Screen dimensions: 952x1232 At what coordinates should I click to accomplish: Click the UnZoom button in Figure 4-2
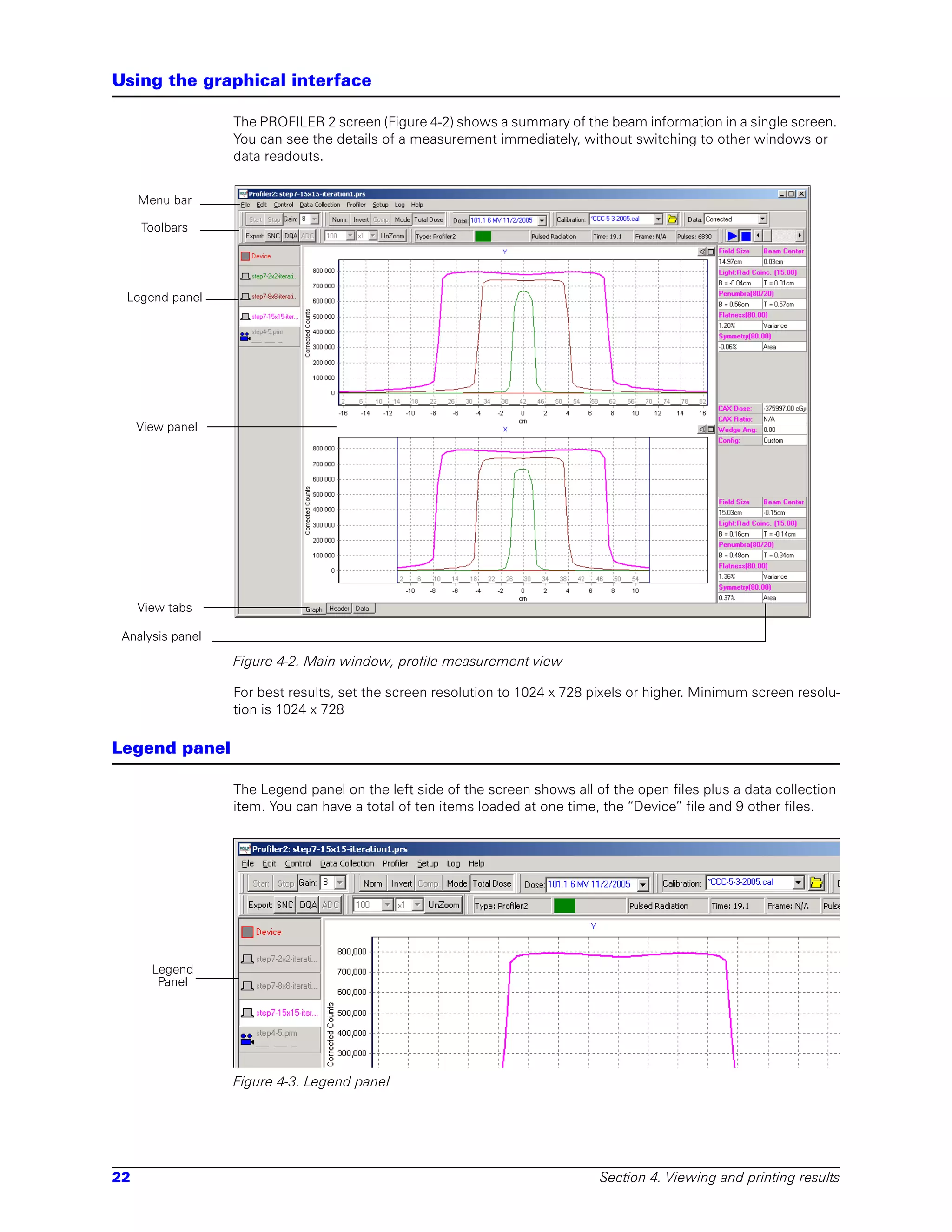click(392, 236)
